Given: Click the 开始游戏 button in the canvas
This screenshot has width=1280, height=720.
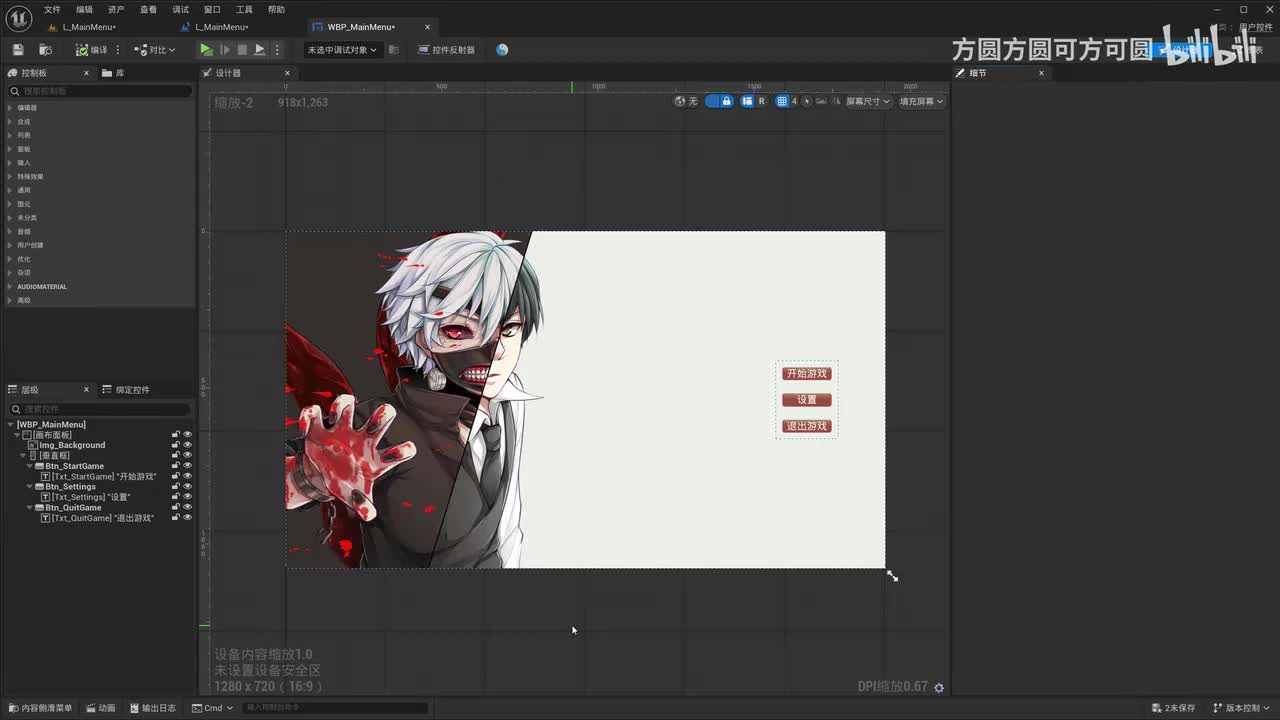Looking at the screenshot, I should [806, 374].
